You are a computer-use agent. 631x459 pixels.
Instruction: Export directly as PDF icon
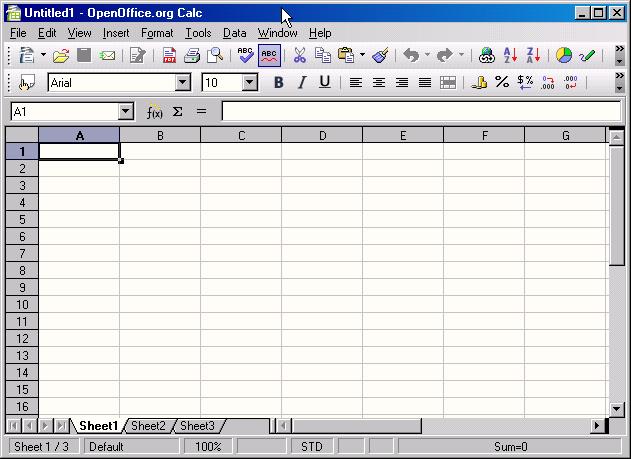169,55
